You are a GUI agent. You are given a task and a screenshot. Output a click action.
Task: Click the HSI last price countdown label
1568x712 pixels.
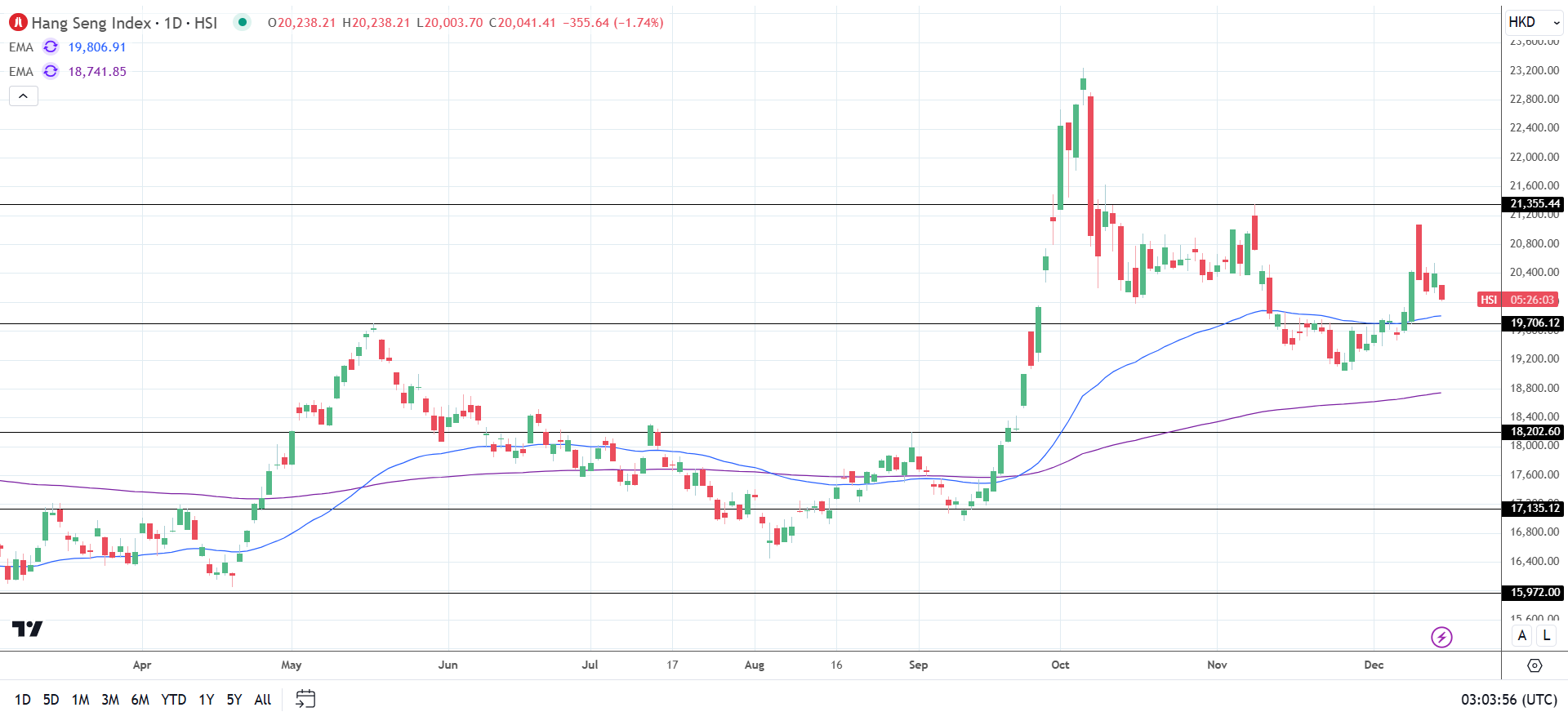1518,300
